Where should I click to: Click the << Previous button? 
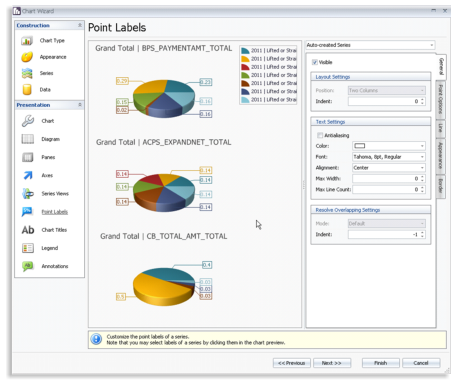point(292,363)
